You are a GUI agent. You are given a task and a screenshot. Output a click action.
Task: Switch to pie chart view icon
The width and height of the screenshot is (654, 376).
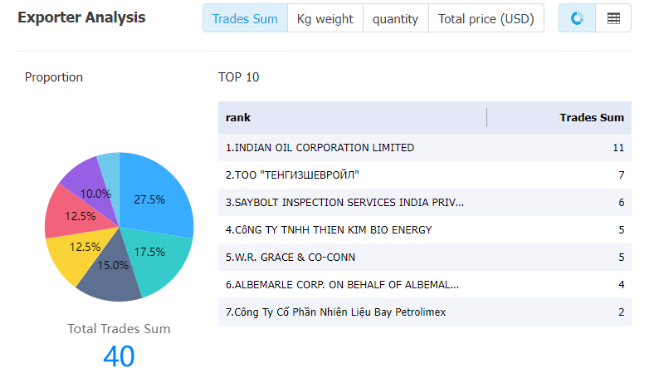[x=577, y=18]
